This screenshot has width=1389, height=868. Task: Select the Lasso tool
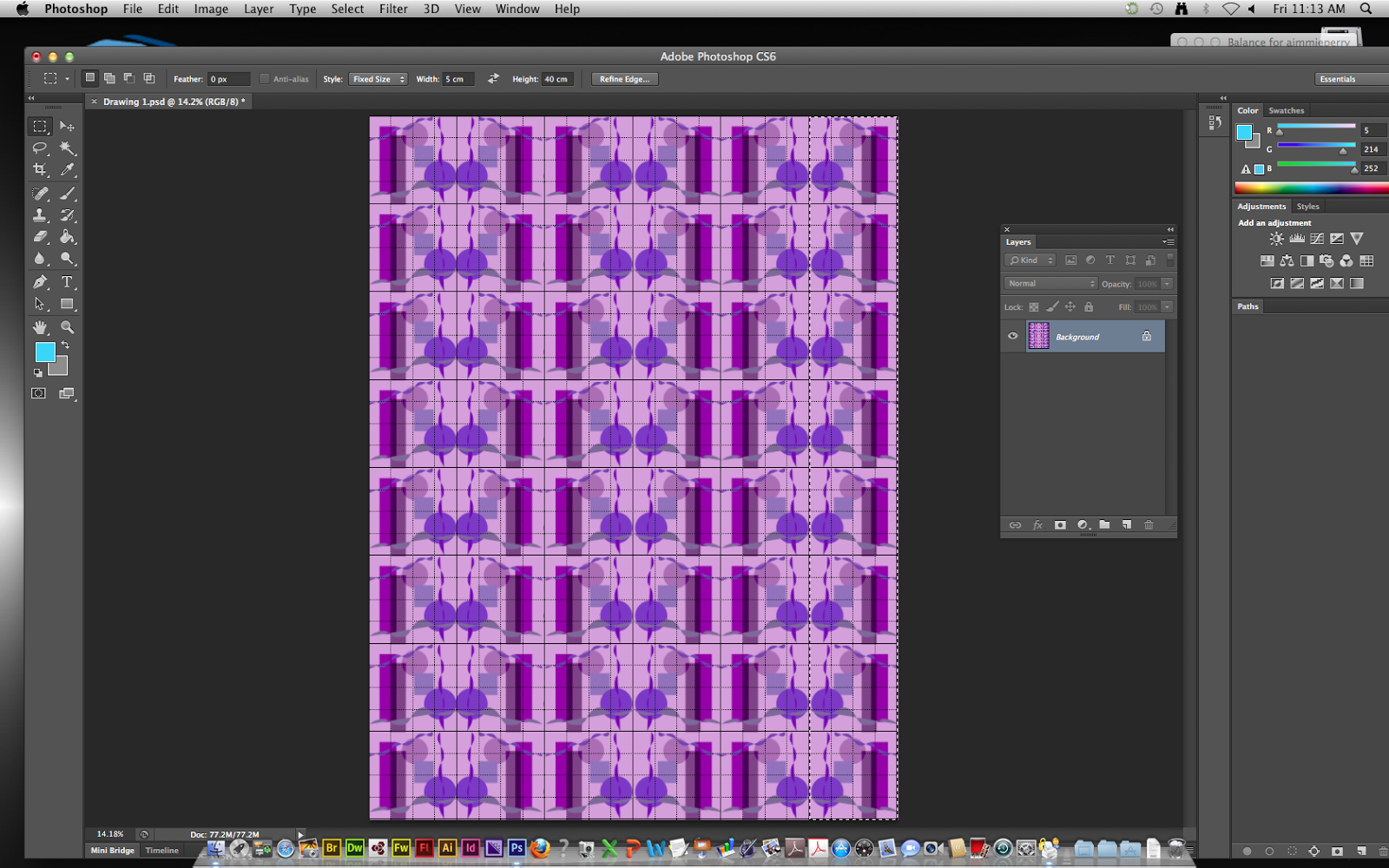40,148
